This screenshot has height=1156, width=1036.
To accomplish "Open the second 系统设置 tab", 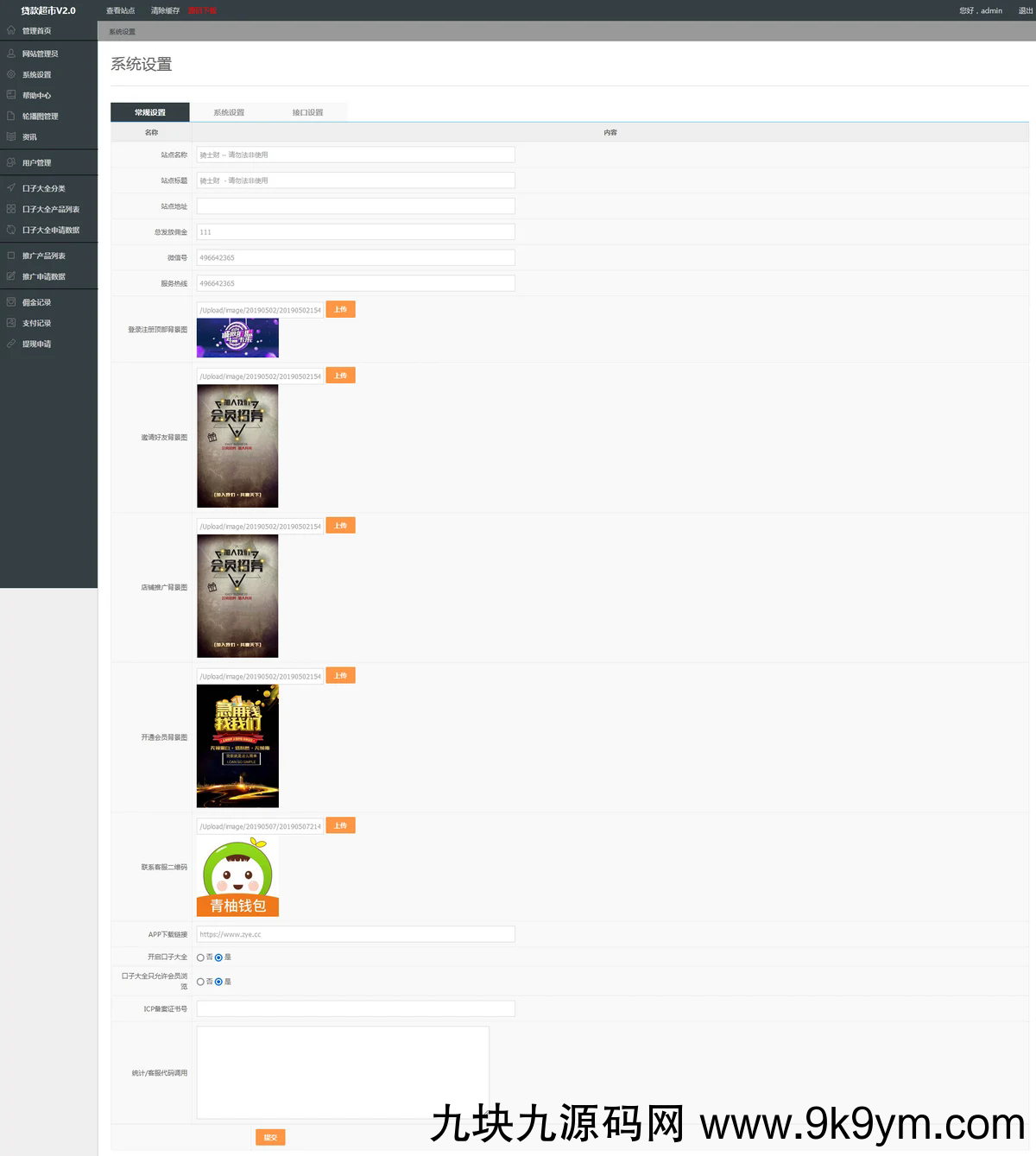I will coord(229,112).
